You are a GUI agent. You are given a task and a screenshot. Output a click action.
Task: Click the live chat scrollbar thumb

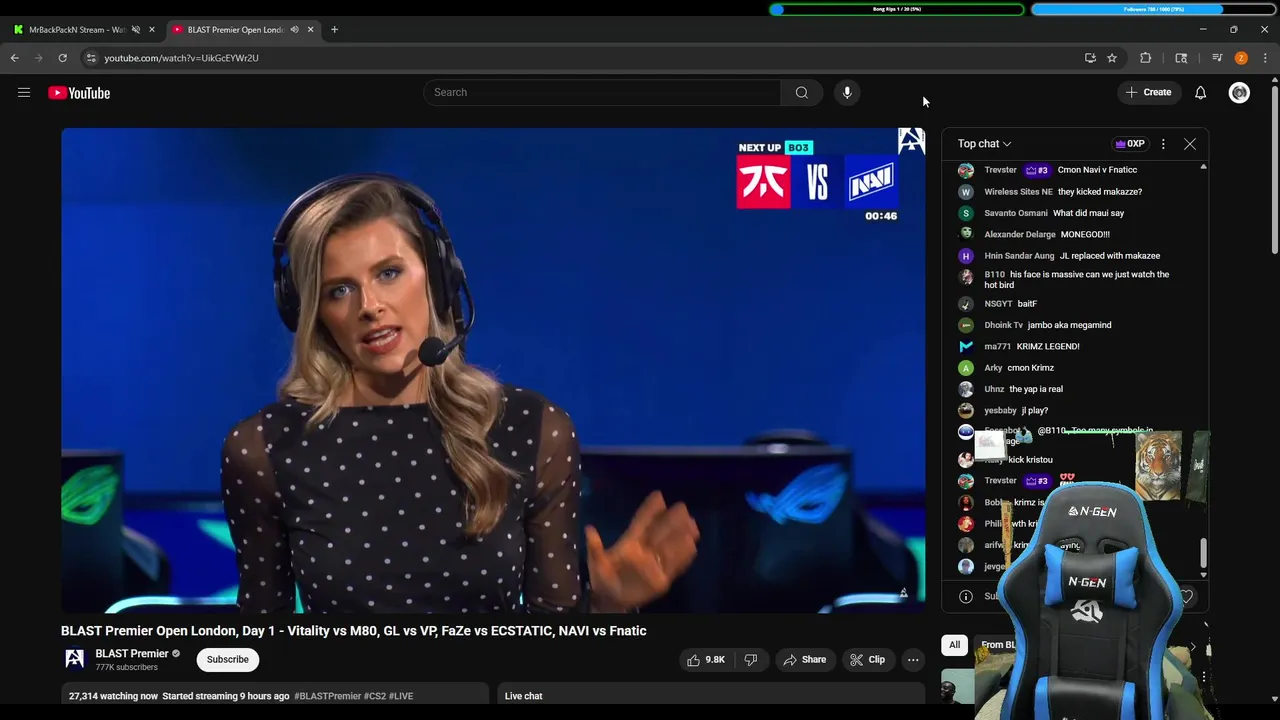point(1203,552)
